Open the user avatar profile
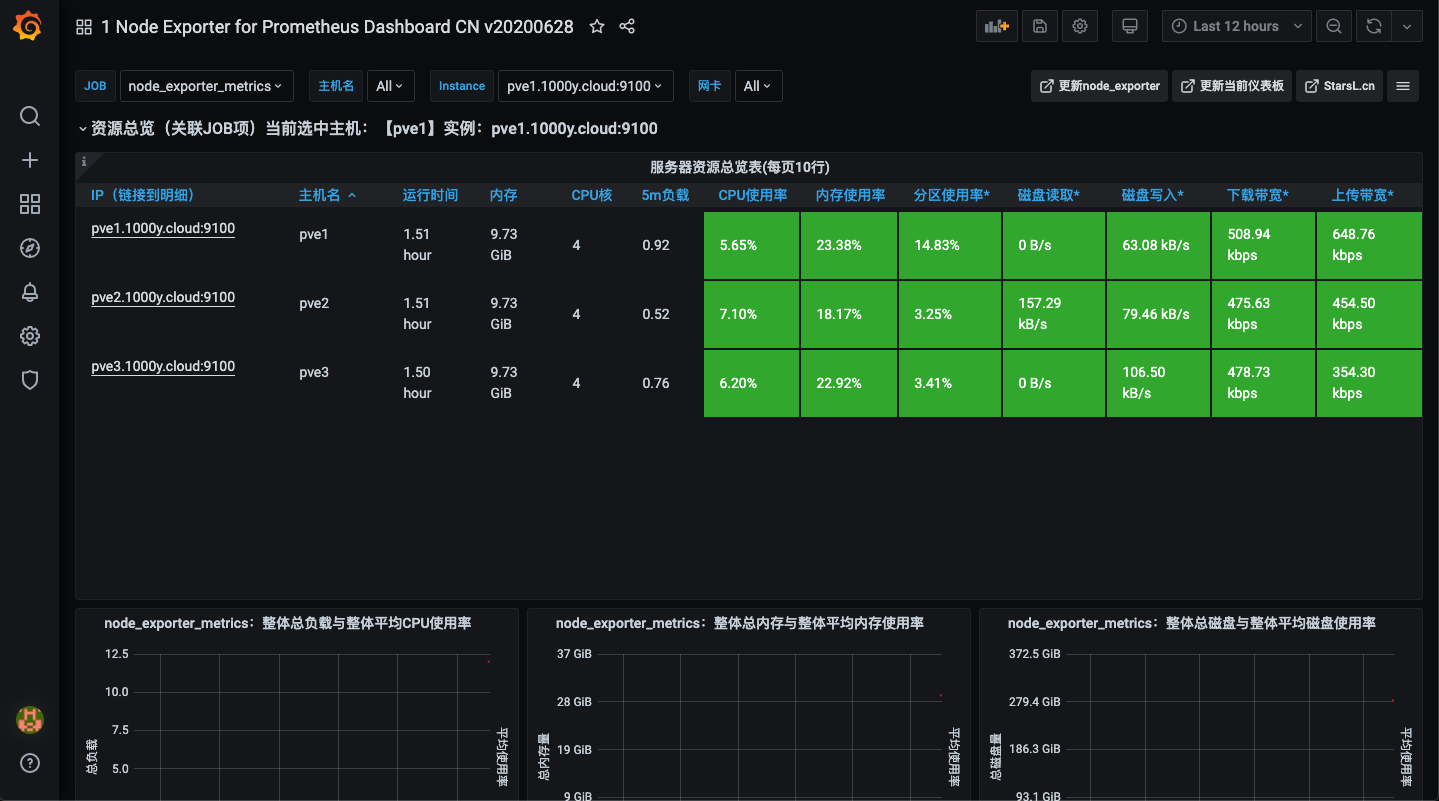 30,719
